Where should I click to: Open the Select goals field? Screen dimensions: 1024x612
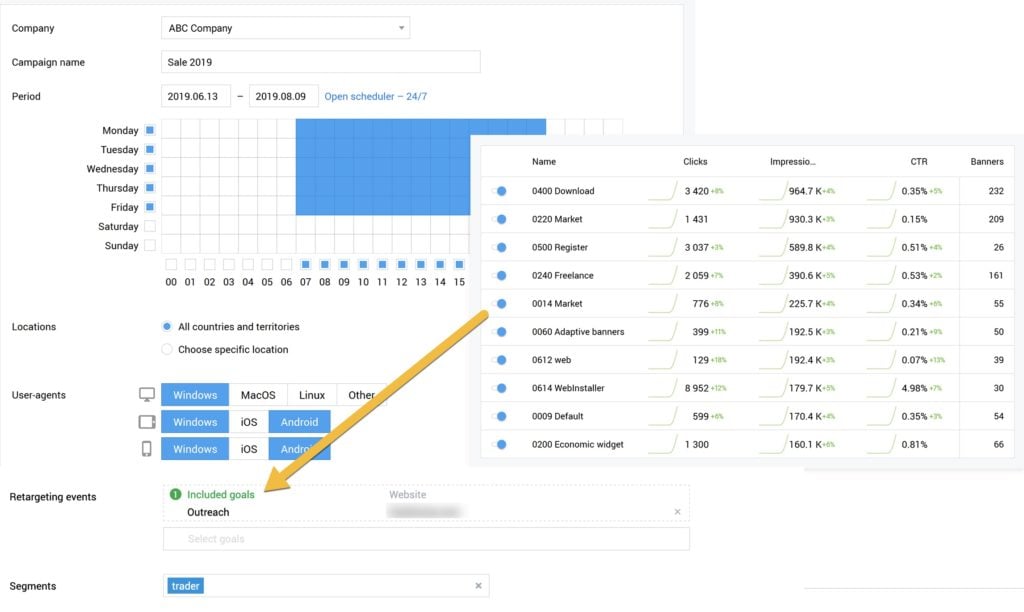[426, 539]
